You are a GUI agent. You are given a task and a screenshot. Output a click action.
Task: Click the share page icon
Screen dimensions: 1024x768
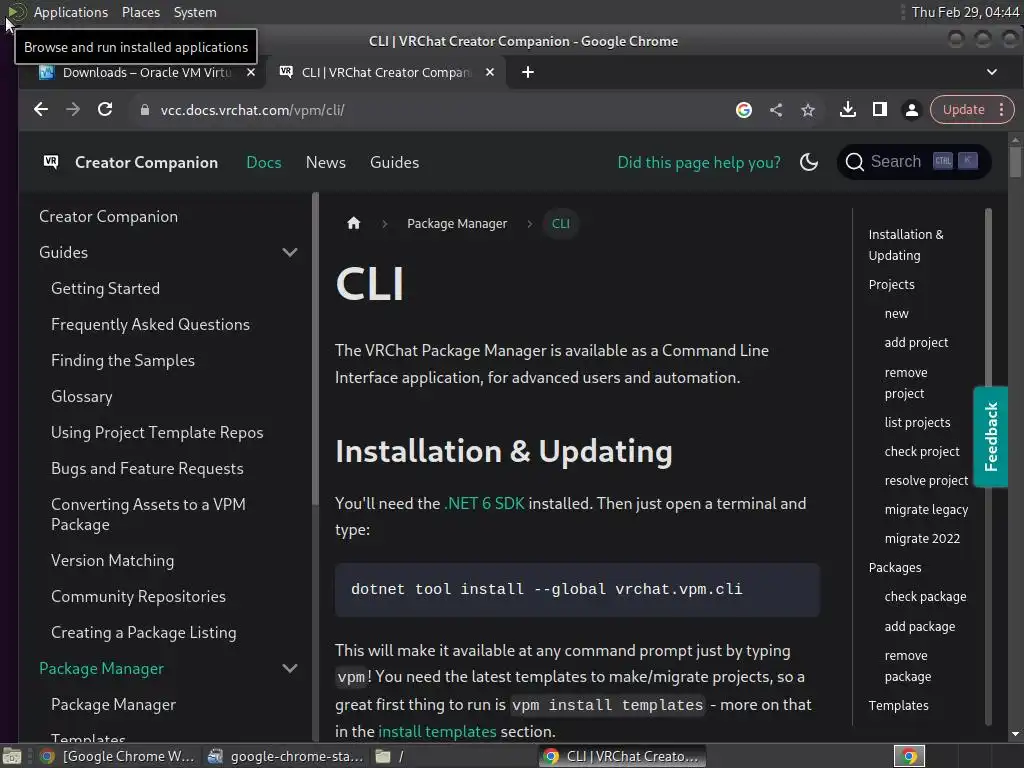(x=776, y=110)
